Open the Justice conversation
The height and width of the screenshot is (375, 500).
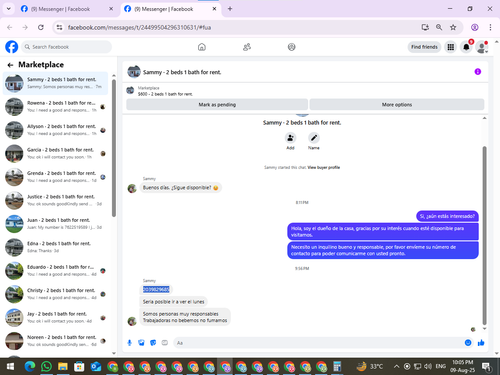(x=56, y=200)
